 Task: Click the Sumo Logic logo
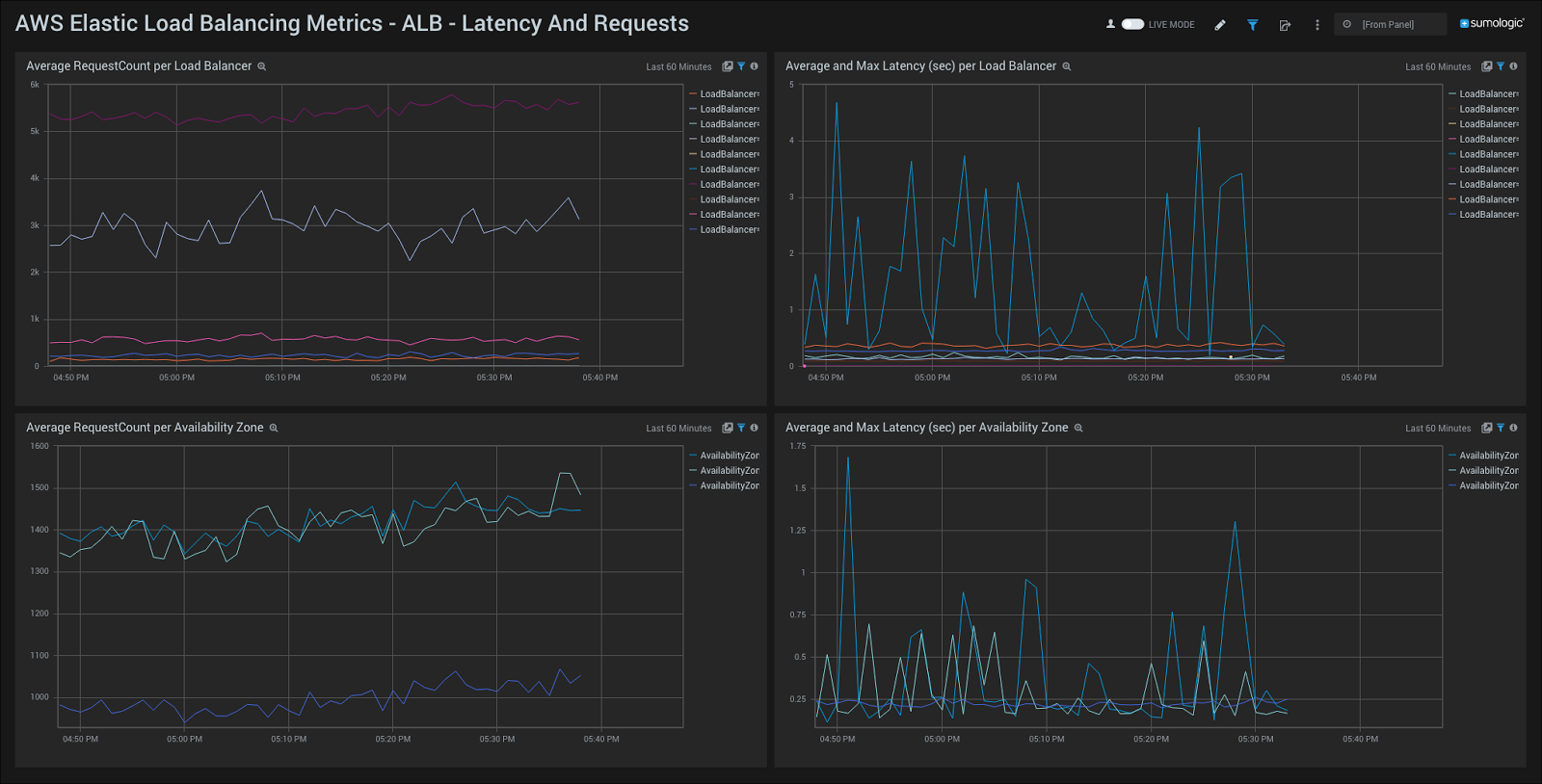tap(1492, 23)
